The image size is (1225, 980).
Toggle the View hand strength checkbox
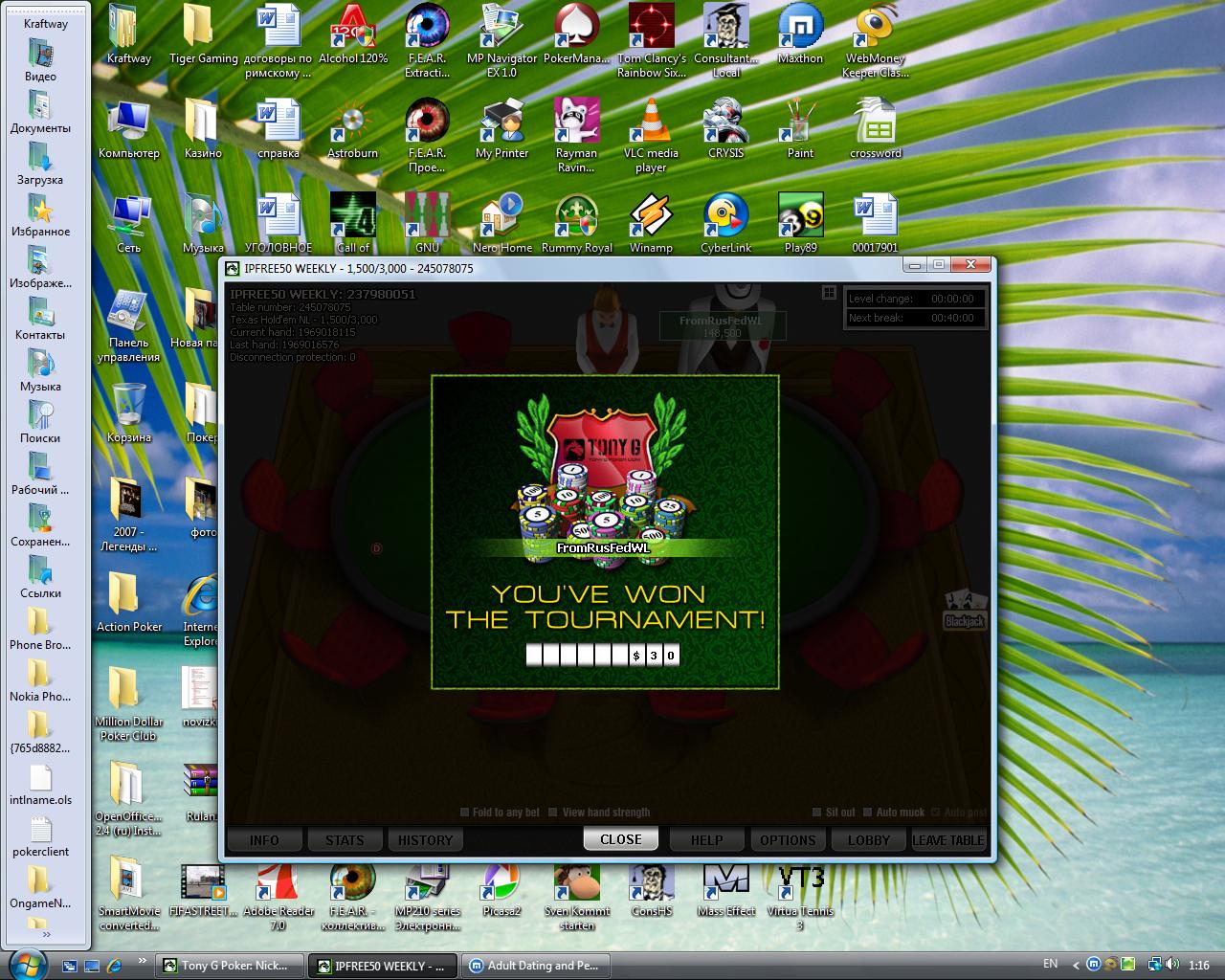point(552,813)
